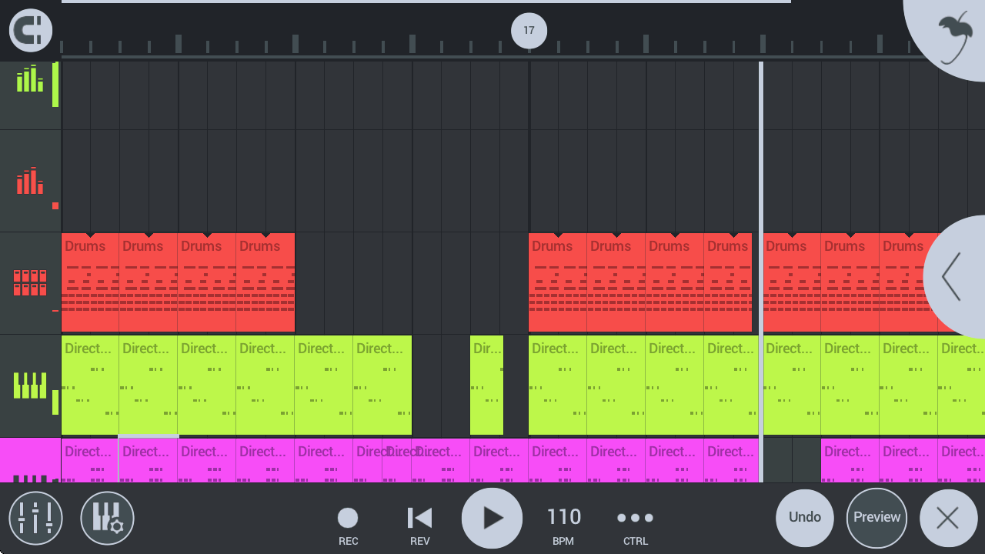Screen dimensions: 985x554
Task: Click the REC record button
Action: [x=347, y=526]
